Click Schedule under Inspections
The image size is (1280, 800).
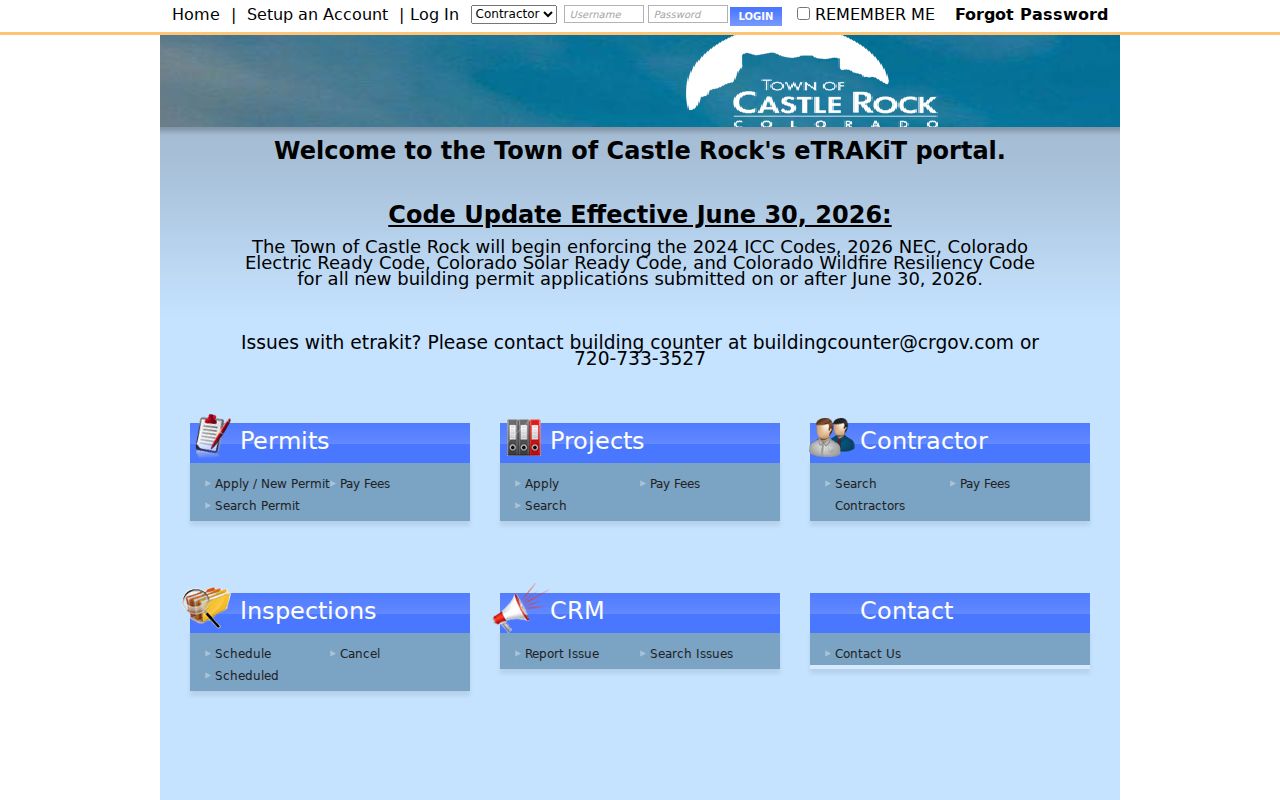click(243, 653)
